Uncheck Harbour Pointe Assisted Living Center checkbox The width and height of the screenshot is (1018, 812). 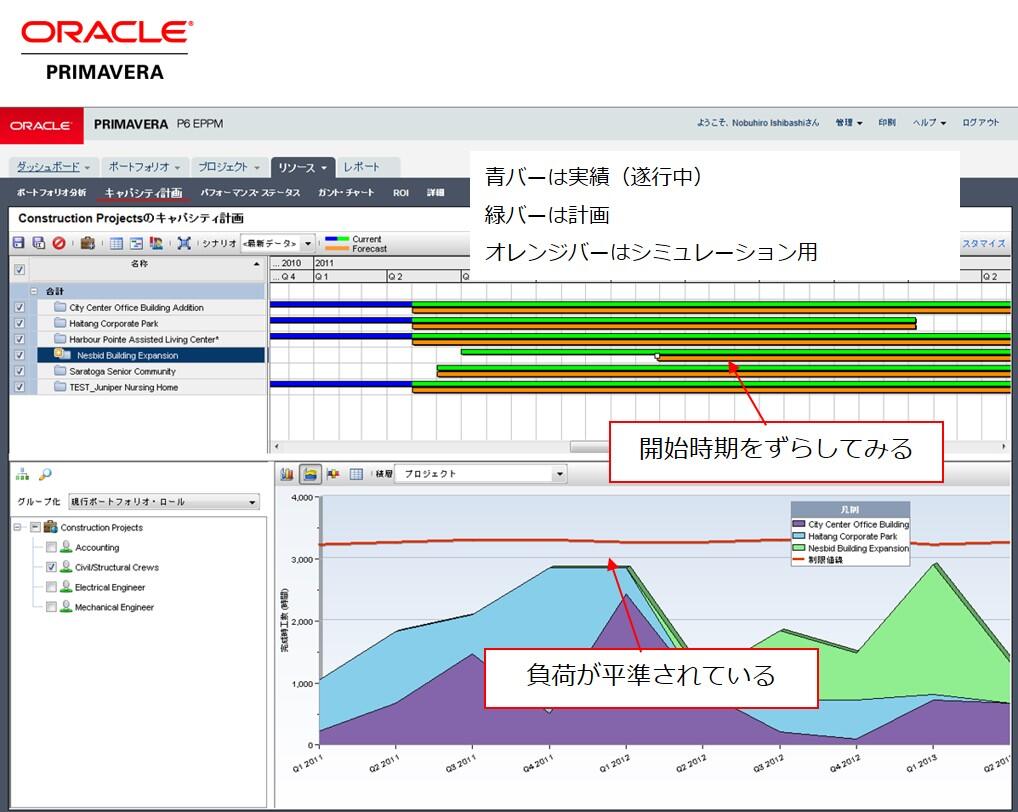tap(19, 339)
